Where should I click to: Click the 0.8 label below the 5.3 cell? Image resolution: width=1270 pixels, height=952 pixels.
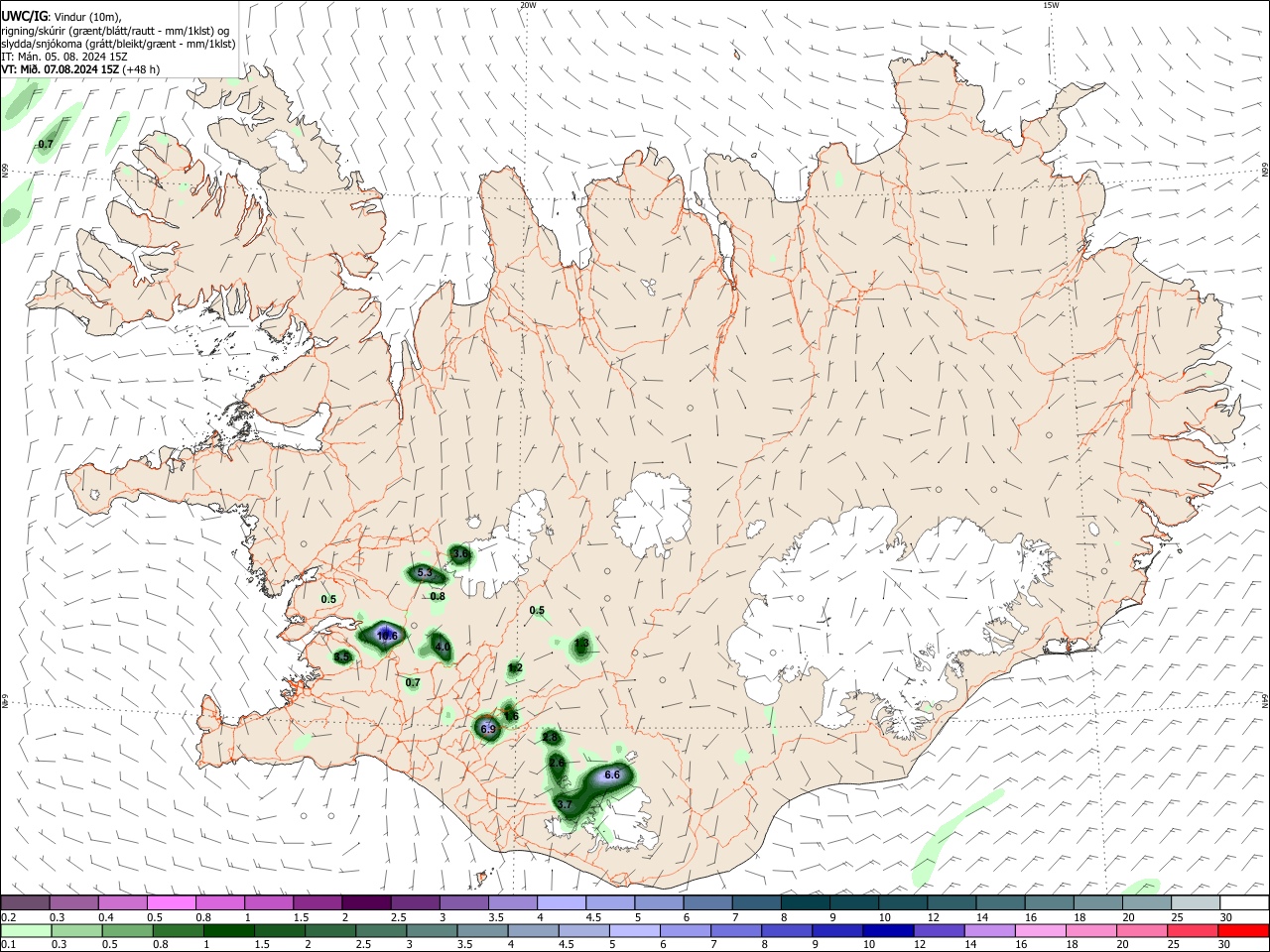[438, 596]
